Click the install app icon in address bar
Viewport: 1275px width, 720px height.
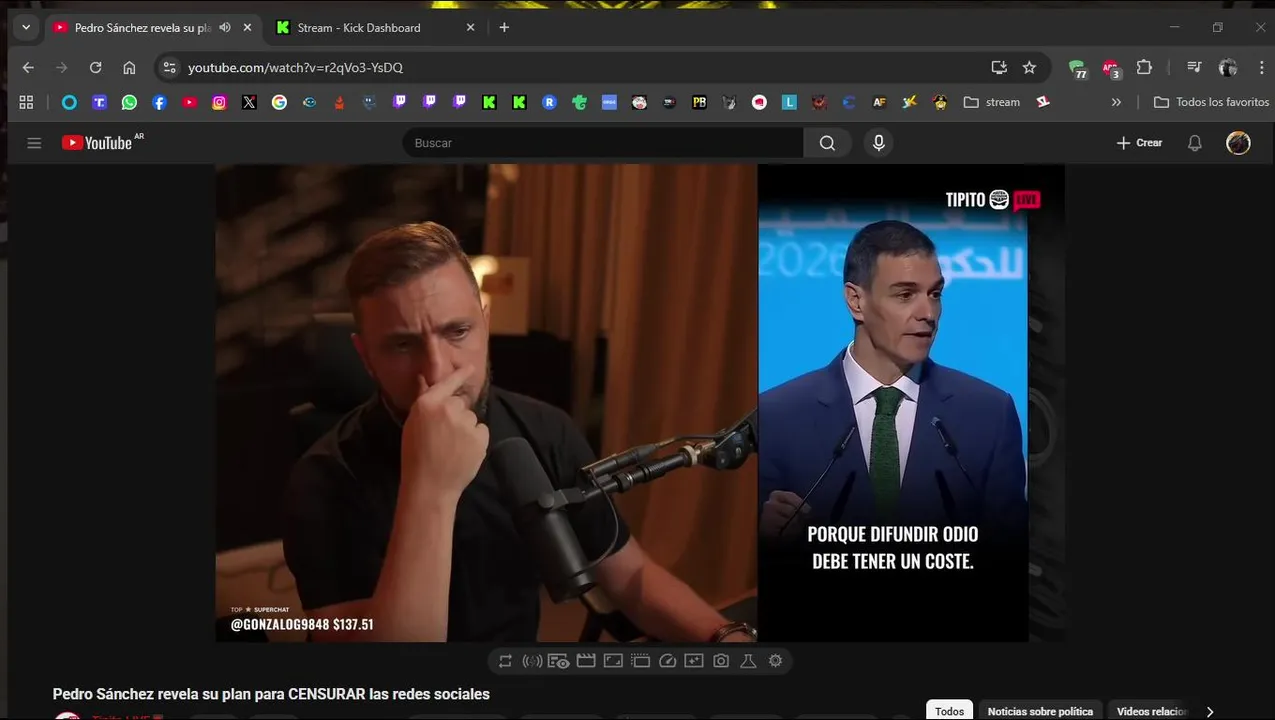click(998, 67)
